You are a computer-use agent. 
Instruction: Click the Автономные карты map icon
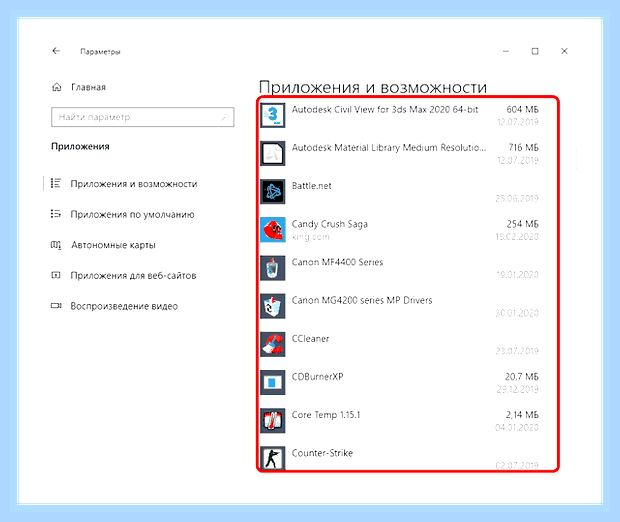click(x=56, y=245)
